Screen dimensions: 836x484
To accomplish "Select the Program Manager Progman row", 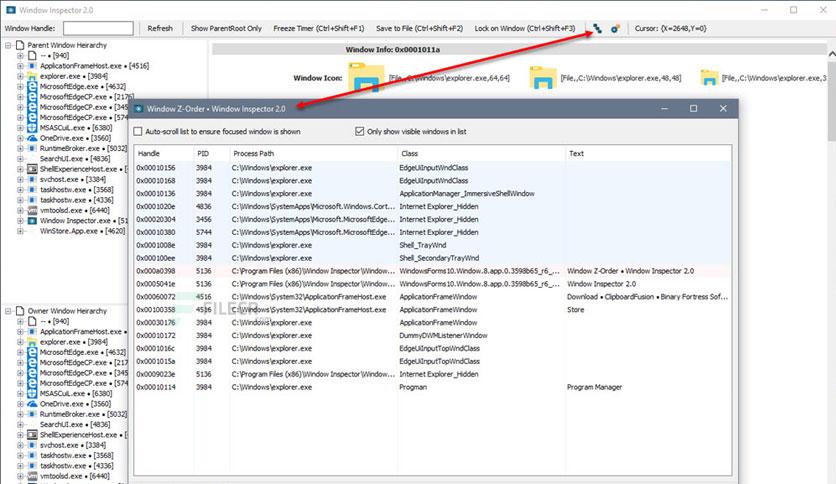I will (x=432, y=387).
